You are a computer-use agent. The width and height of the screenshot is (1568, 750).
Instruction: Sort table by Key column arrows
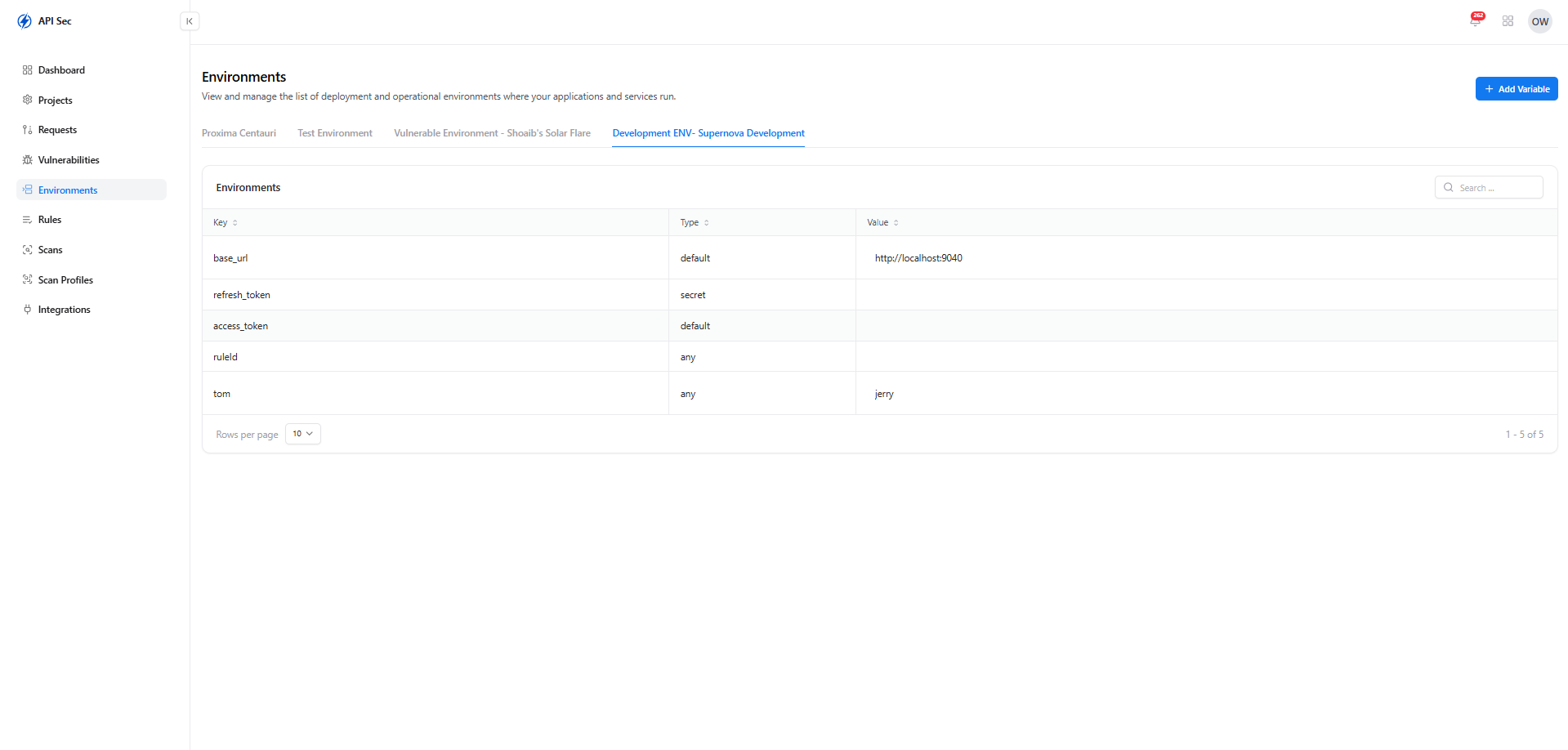click(235, 223)
